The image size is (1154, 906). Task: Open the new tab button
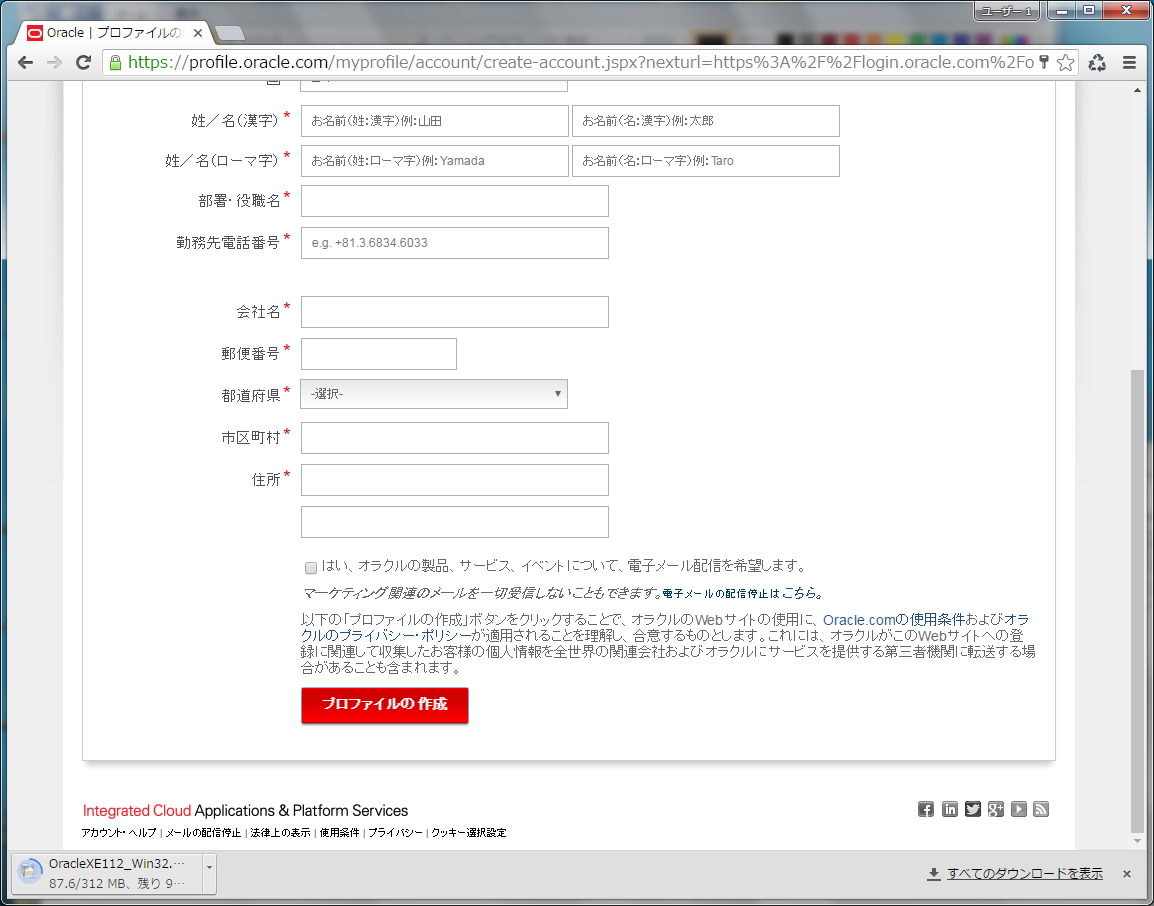[230, 33]
